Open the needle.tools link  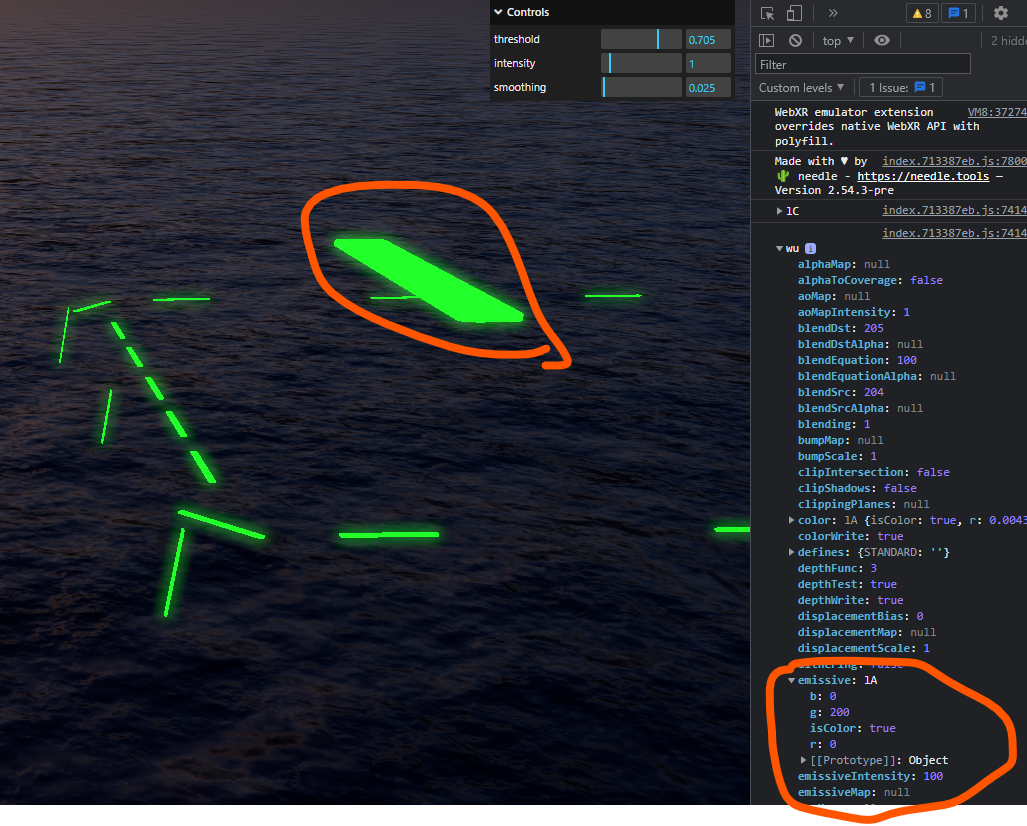[x=922, y=176]
